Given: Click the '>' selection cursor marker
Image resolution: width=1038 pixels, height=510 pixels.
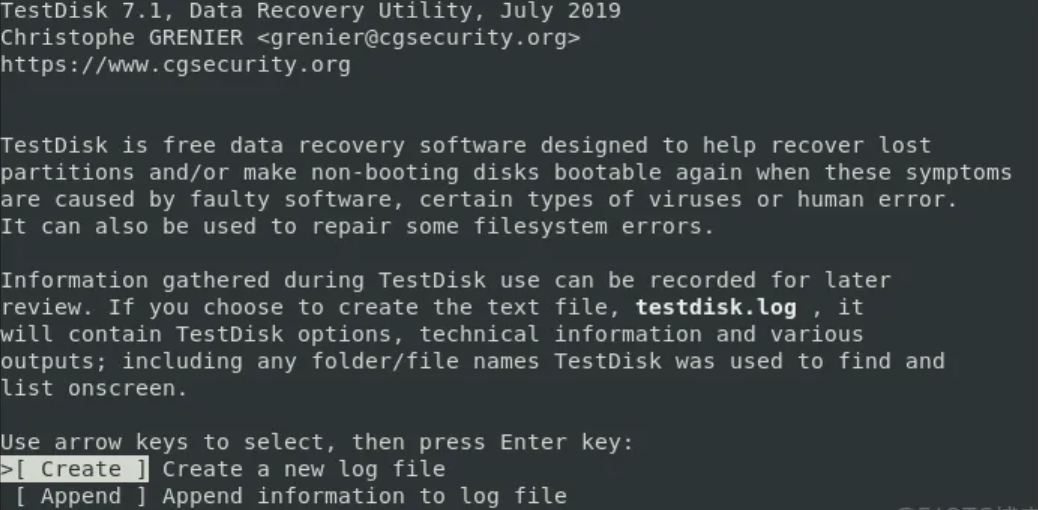Looking at the screenshot, I should pyautogui.click(x=6, y=469).
